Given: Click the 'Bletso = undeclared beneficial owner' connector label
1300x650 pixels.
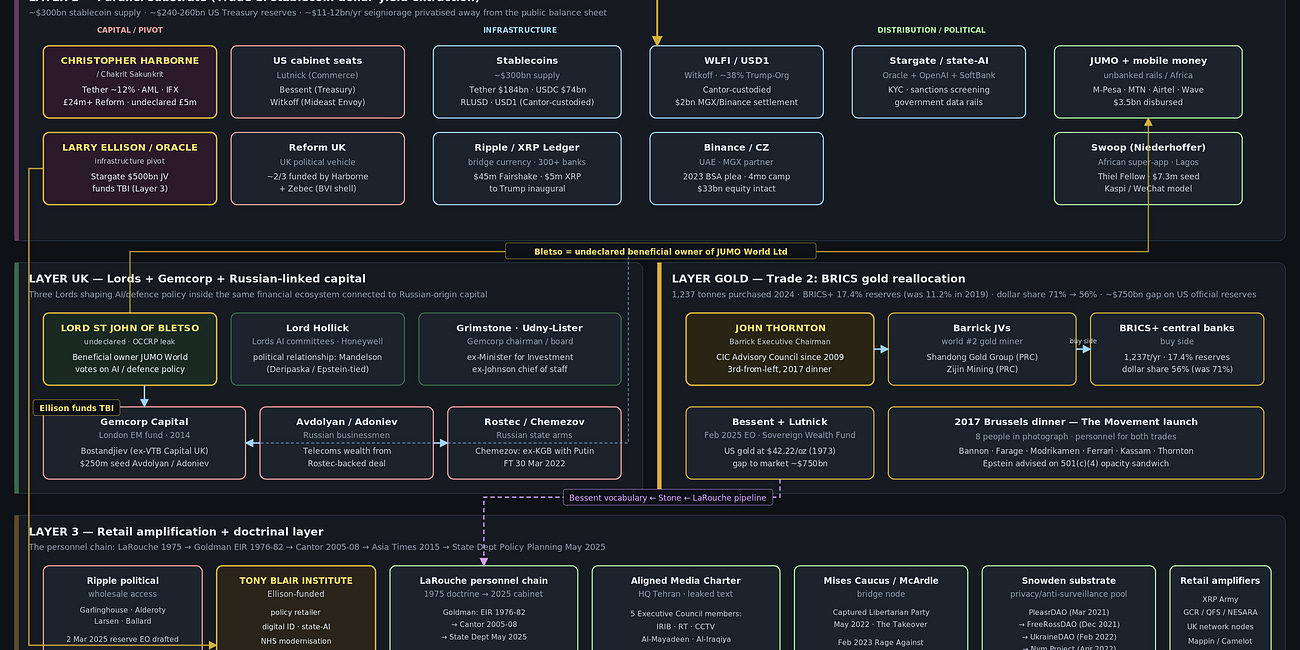Looking at the screenshot, I should [x=661, y=251].
